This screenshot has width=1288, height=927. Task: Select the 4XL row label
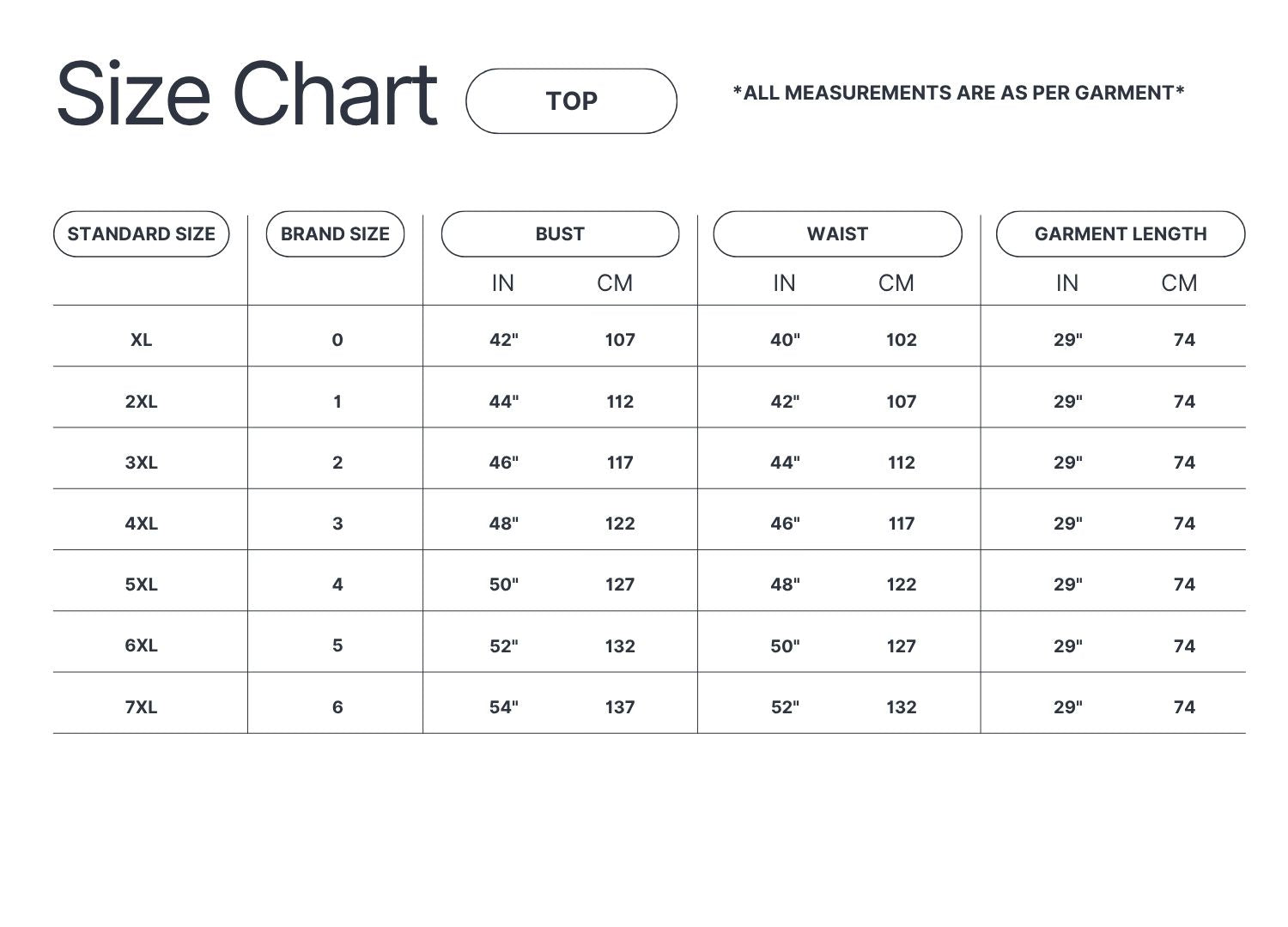point(142,524)
